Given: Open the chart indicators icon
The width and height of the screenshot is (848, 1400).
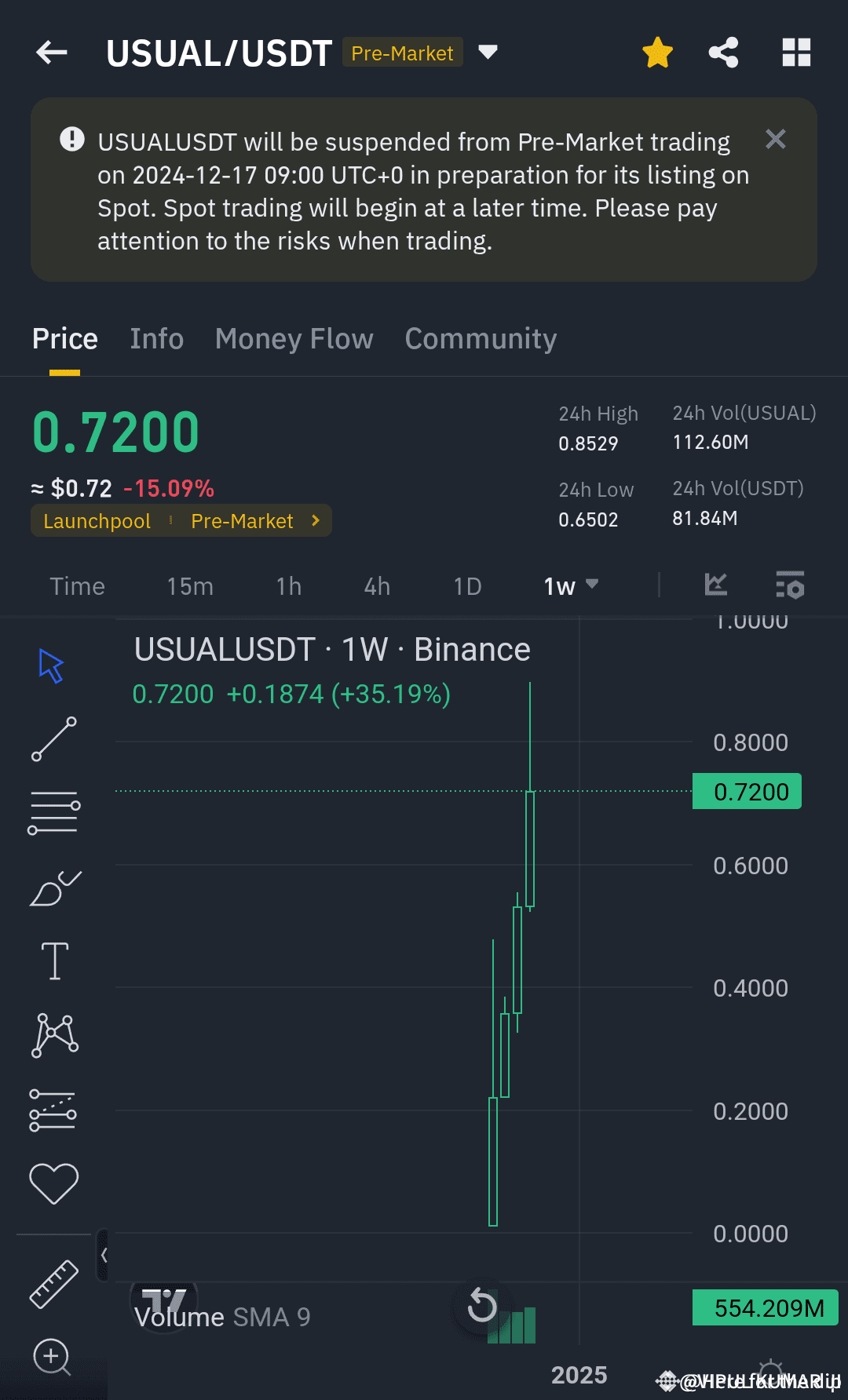Looking at the screenshot, I should (715, 585).
